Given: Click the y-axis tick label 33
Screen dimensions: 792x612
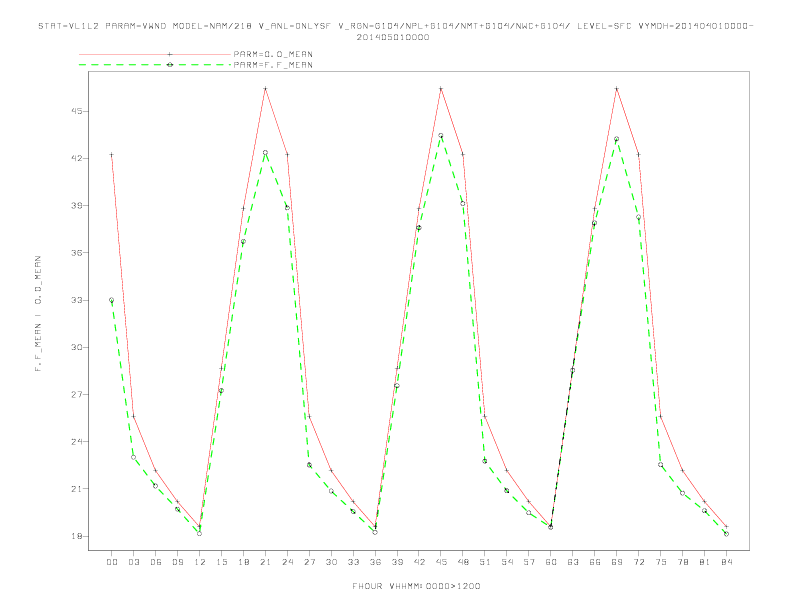Looking at the screenshot, I should coord(77,300).
